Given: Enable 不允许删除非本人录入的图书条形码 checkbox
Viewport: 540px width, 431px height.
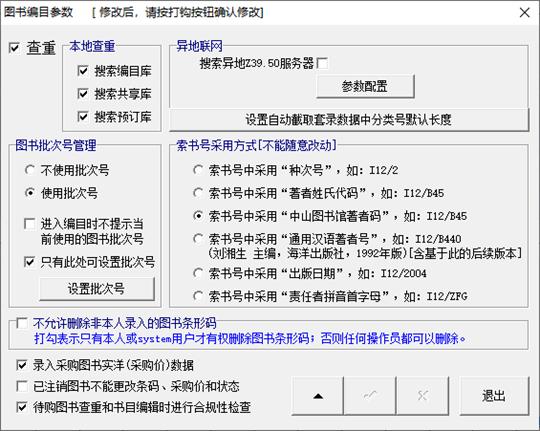Looking at the screenshot, I should pyautogui.click(x=22, y=323).
